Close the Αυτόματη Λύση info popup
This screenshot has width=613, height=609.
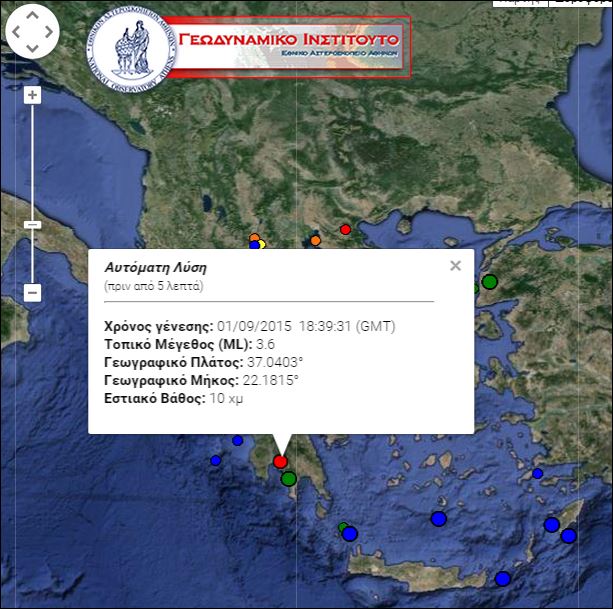[x=455, y=266]
